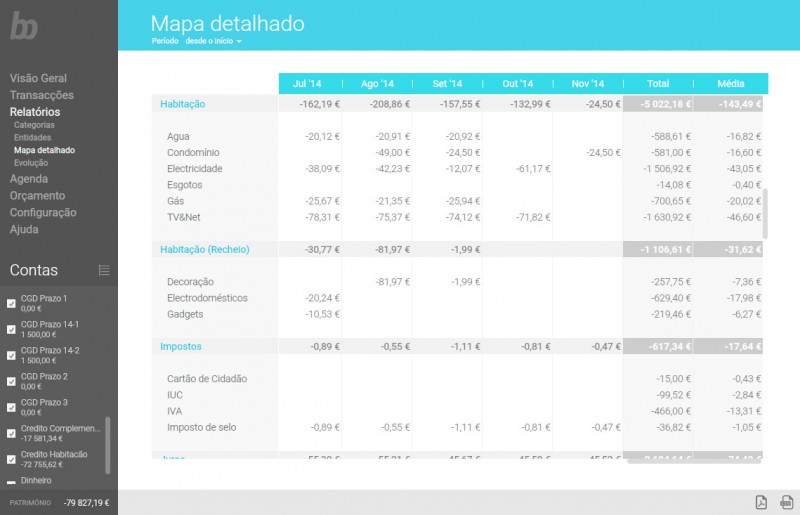
Task: Disable the Credito Habitacão account checkbox
Action: tap(11, 459)
